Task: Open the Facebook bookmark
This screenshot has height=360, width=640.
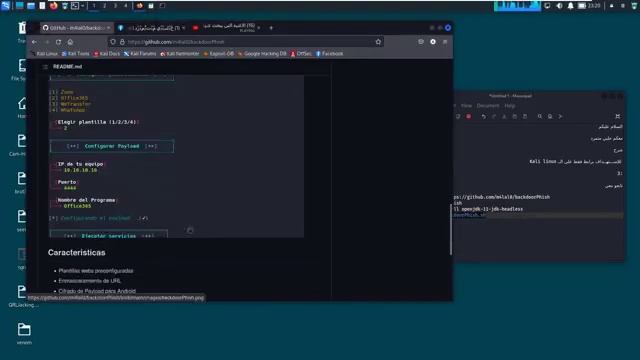Action: click(x=329, y=53)
